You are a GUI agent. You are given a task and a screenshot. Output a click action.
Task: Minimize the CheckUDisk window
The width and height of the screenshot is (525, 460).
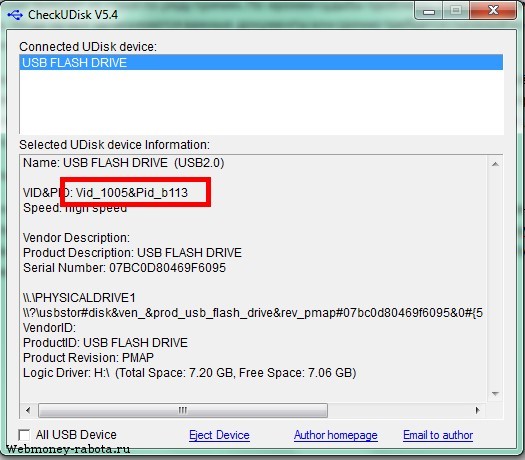pyautogui.click(x=429, y=11)
